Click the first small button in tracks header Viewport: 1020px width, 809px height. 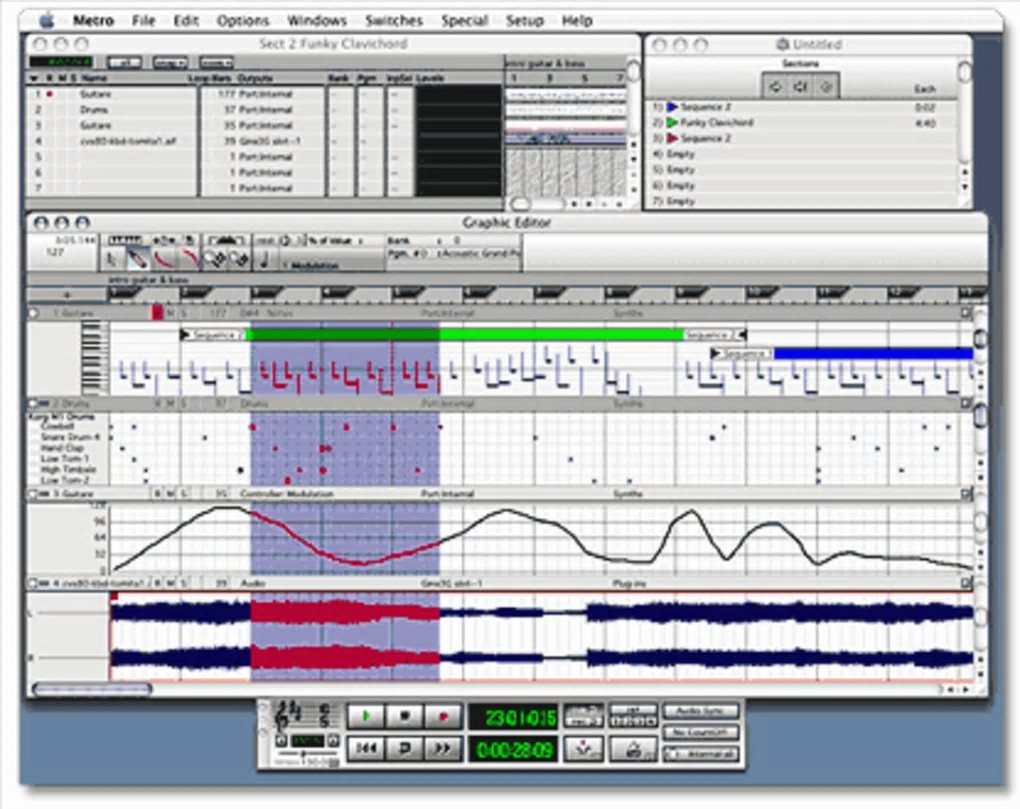(x=124, y=63)
